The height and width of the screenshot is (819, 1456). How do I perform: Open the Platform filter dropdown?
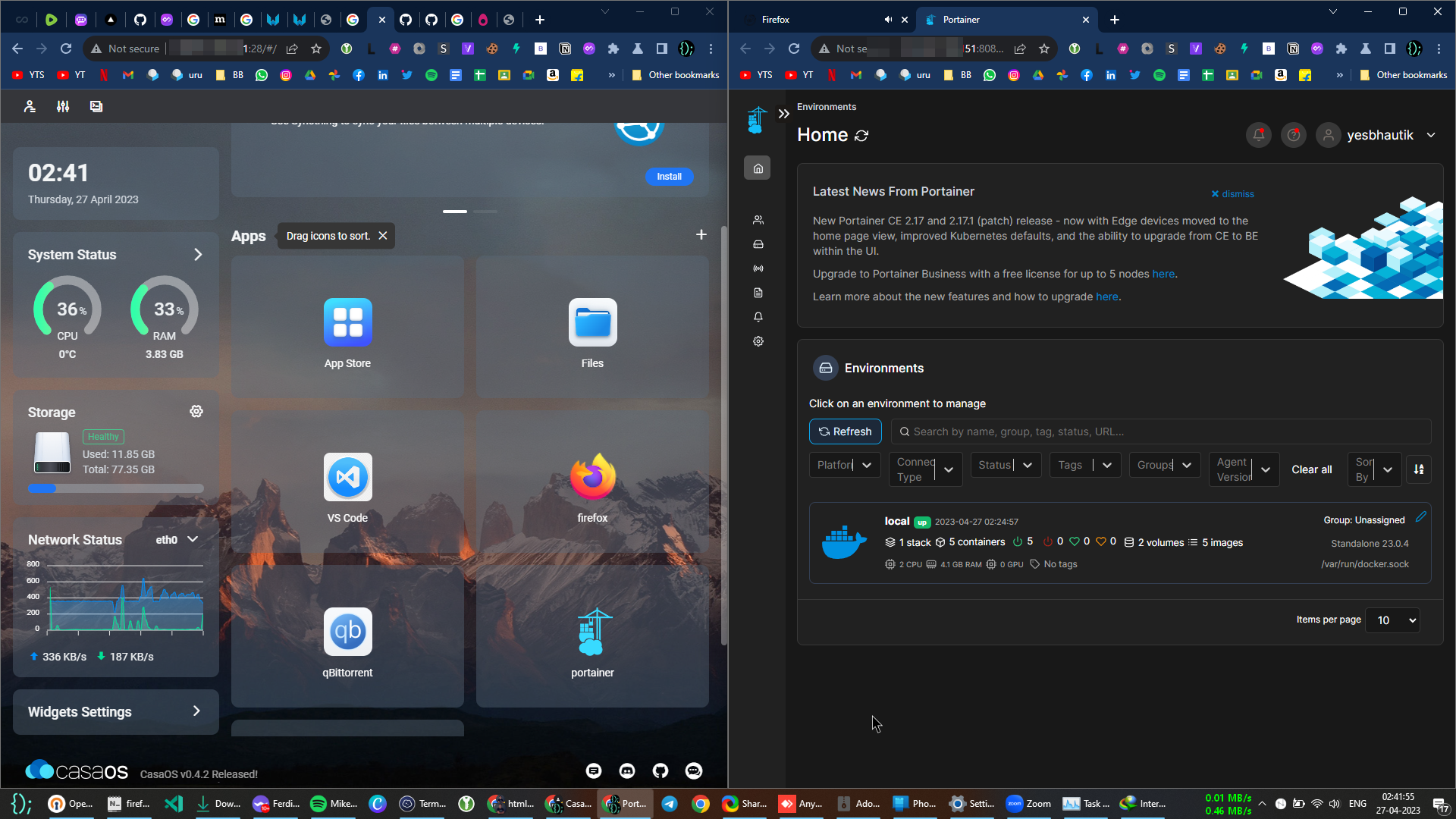point(844,465)
